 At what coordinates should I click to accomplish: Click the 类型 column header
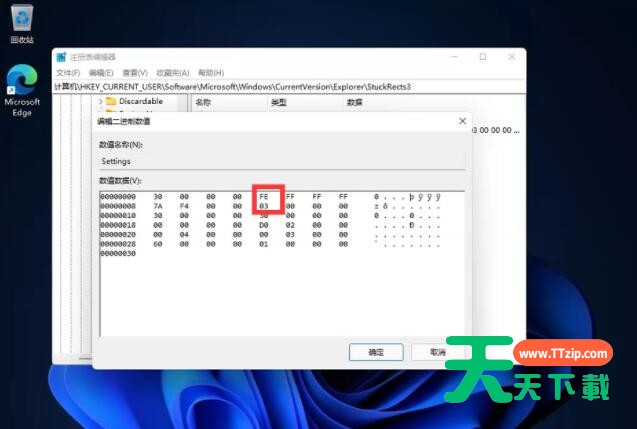point(279,102)
